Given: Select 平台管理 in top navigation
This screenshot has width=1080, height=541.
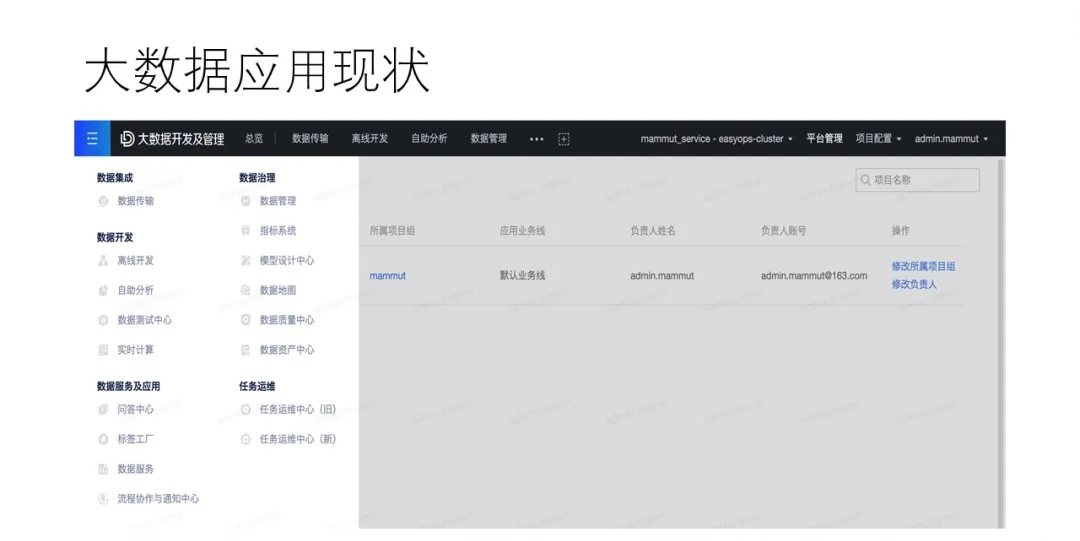Looking at the screenshot, I should pos(824,139).
